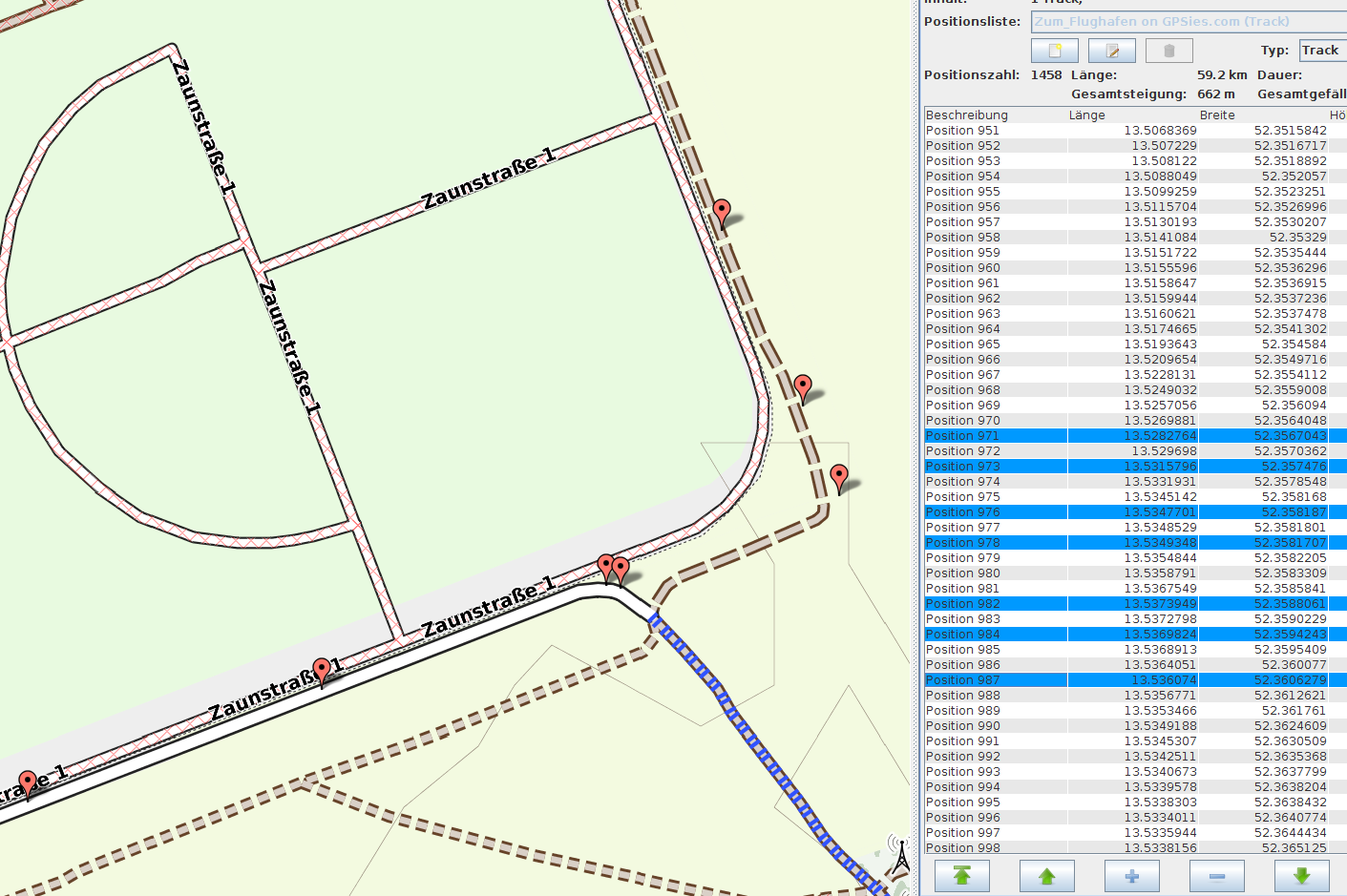
Task: Select the Position 975 row
Action: pos(1135,497)
